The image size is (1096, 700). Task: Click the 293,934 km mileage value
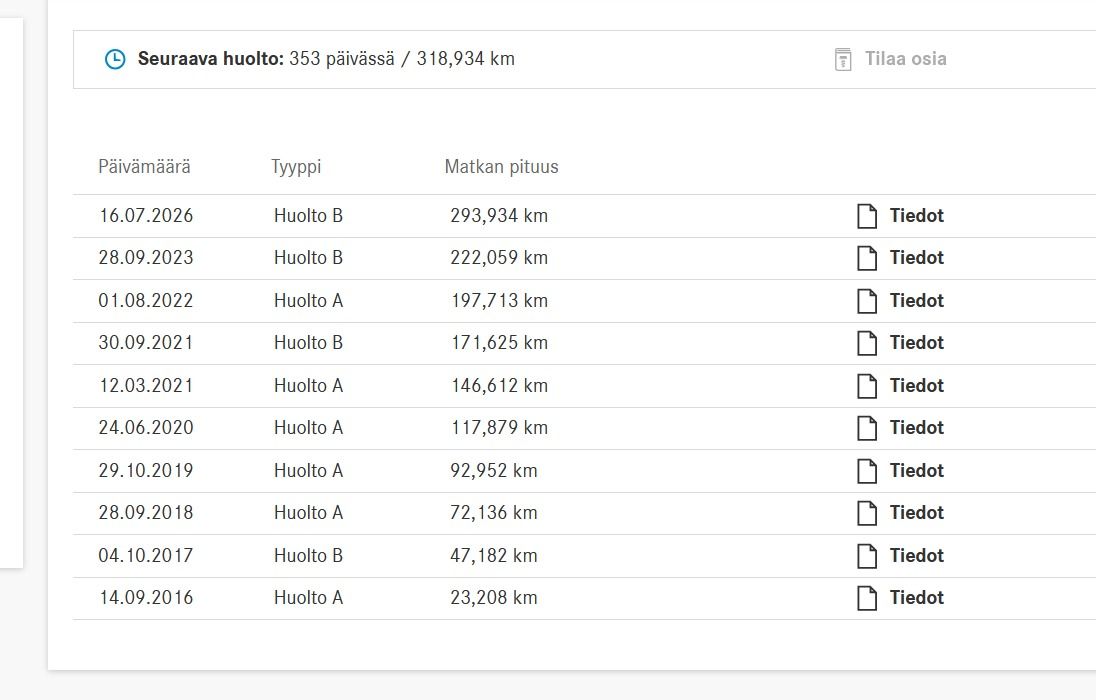pyautogui.click(x=499, y=215)
